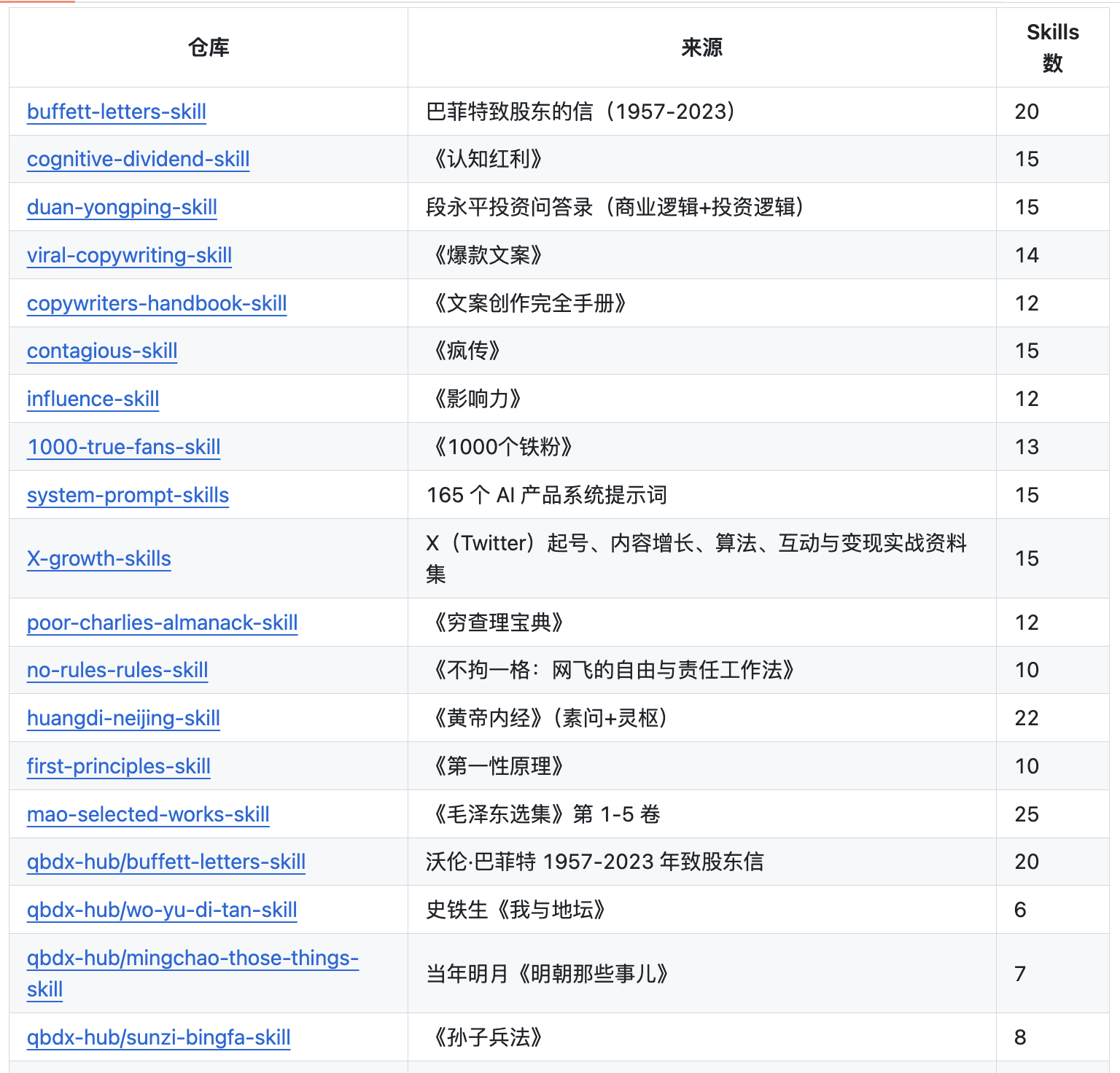Viewport: 1120px width, 1073px height.
Task: Click skills count 13 for 1000-true-fans-skill
Action: (x=1027, y=447)
